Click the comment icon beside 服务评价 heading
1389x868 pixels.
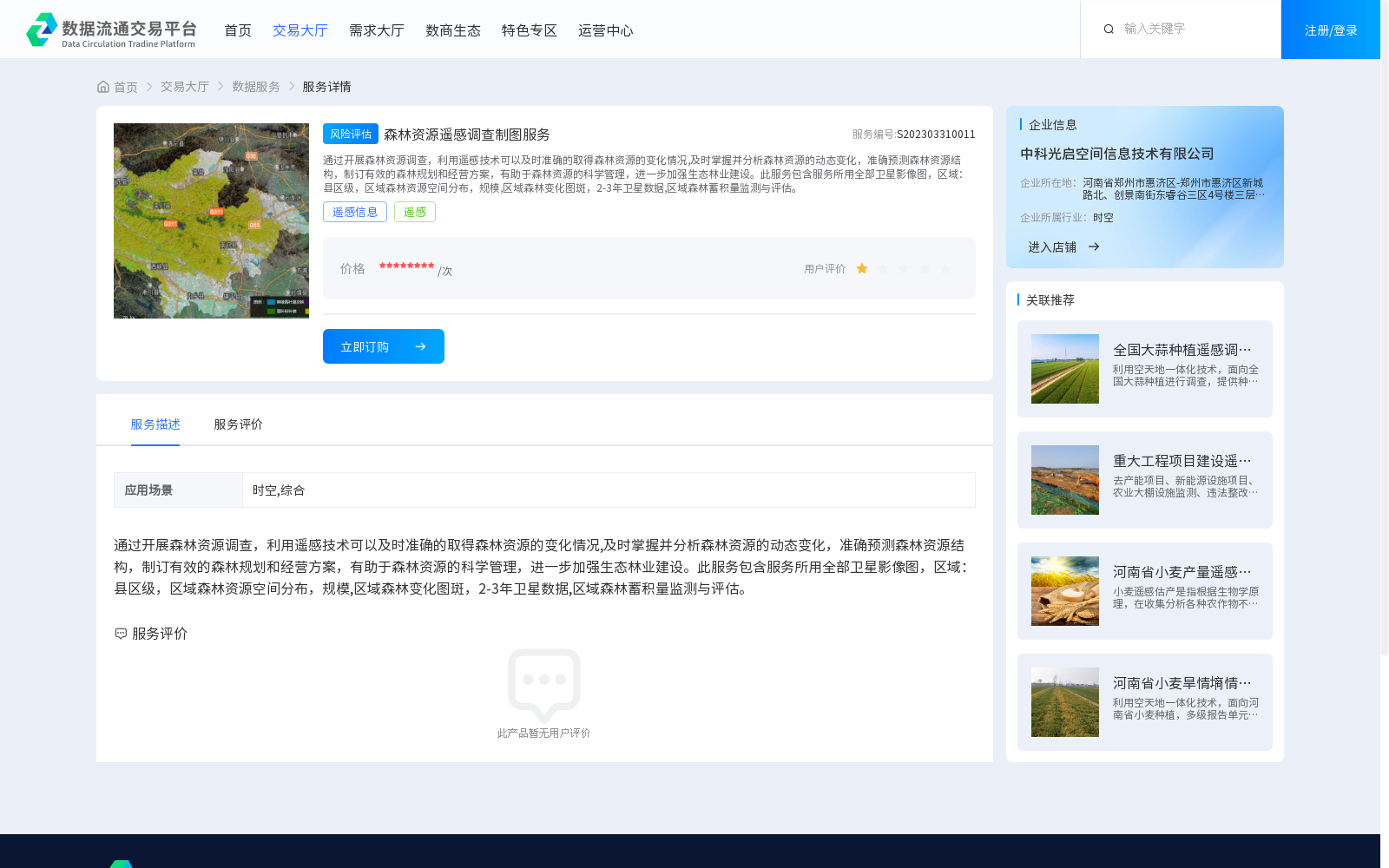pyautogui.click(x=121, y=634)
